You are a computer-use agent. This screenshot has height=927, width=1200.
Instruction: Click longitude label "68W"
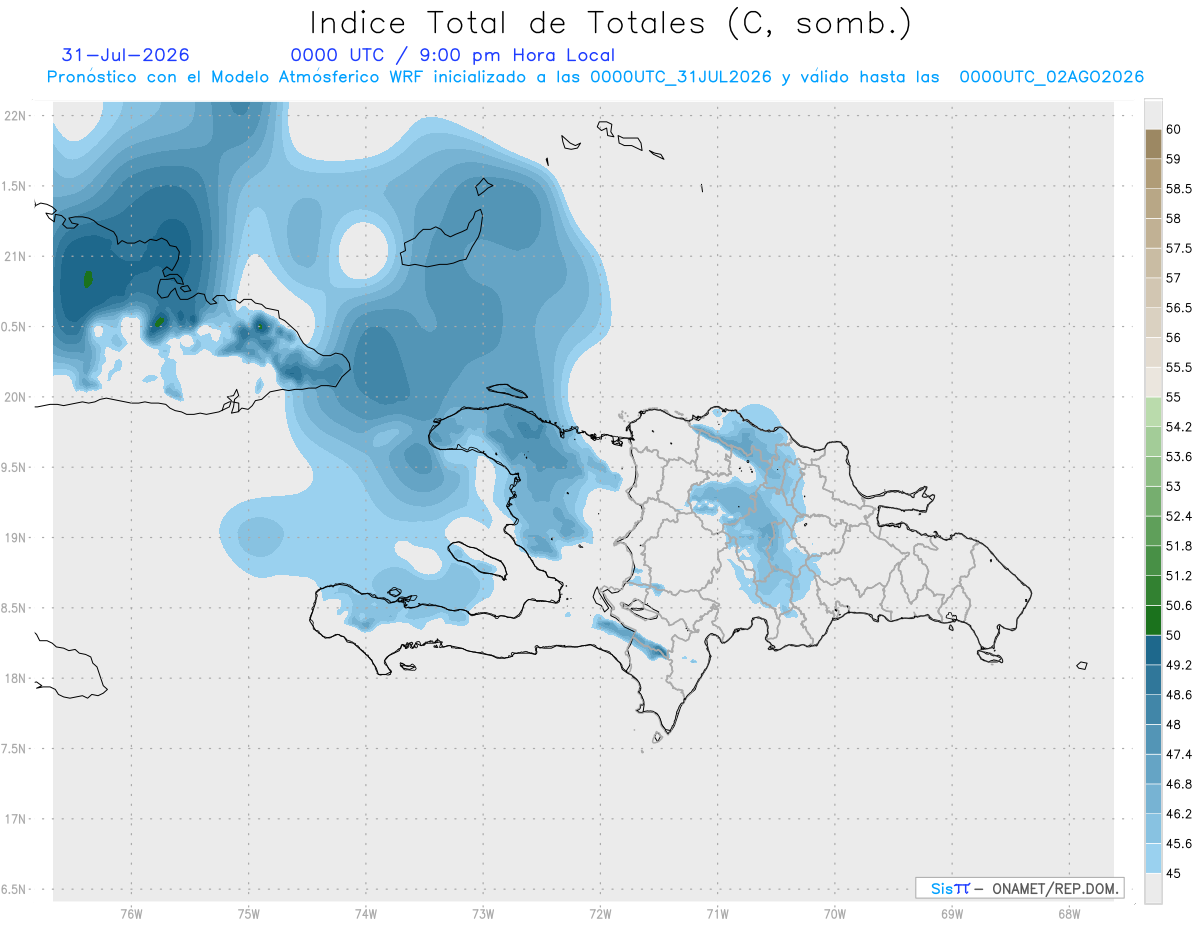(x=1069, y=913)
